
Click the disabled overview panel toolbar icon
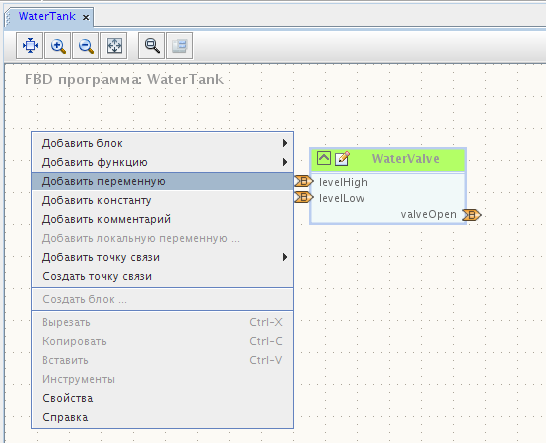pos(180,46)
